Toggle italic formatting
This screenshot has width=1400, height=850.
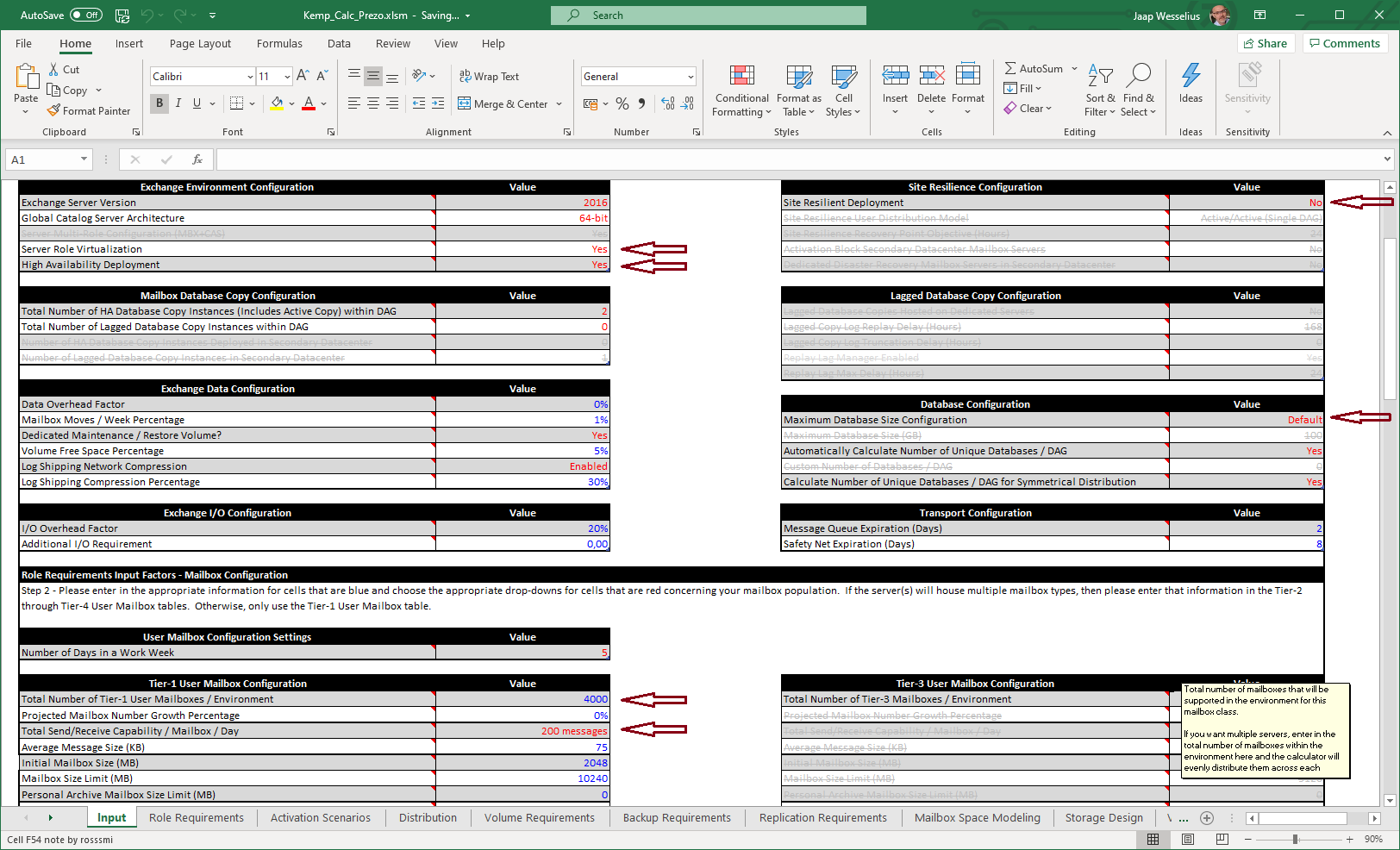coord(178,103)
